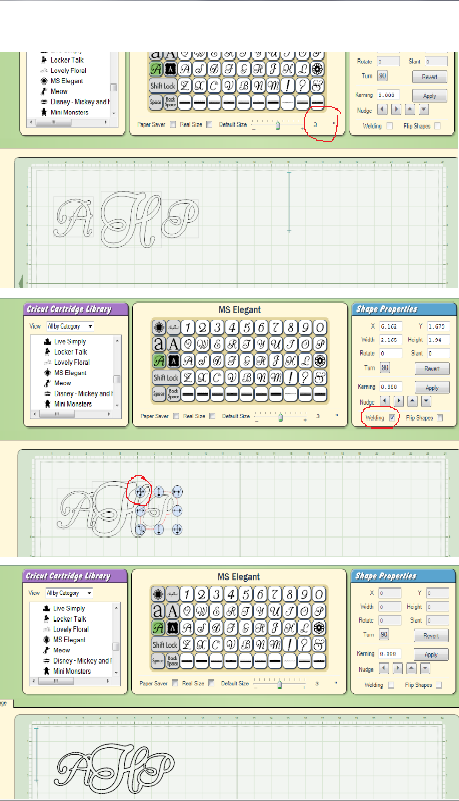Click Nudge right arrow in middle screenshot
Image resolution: width=459 pixels, height=801 pixels.
[x=399, y=401]
